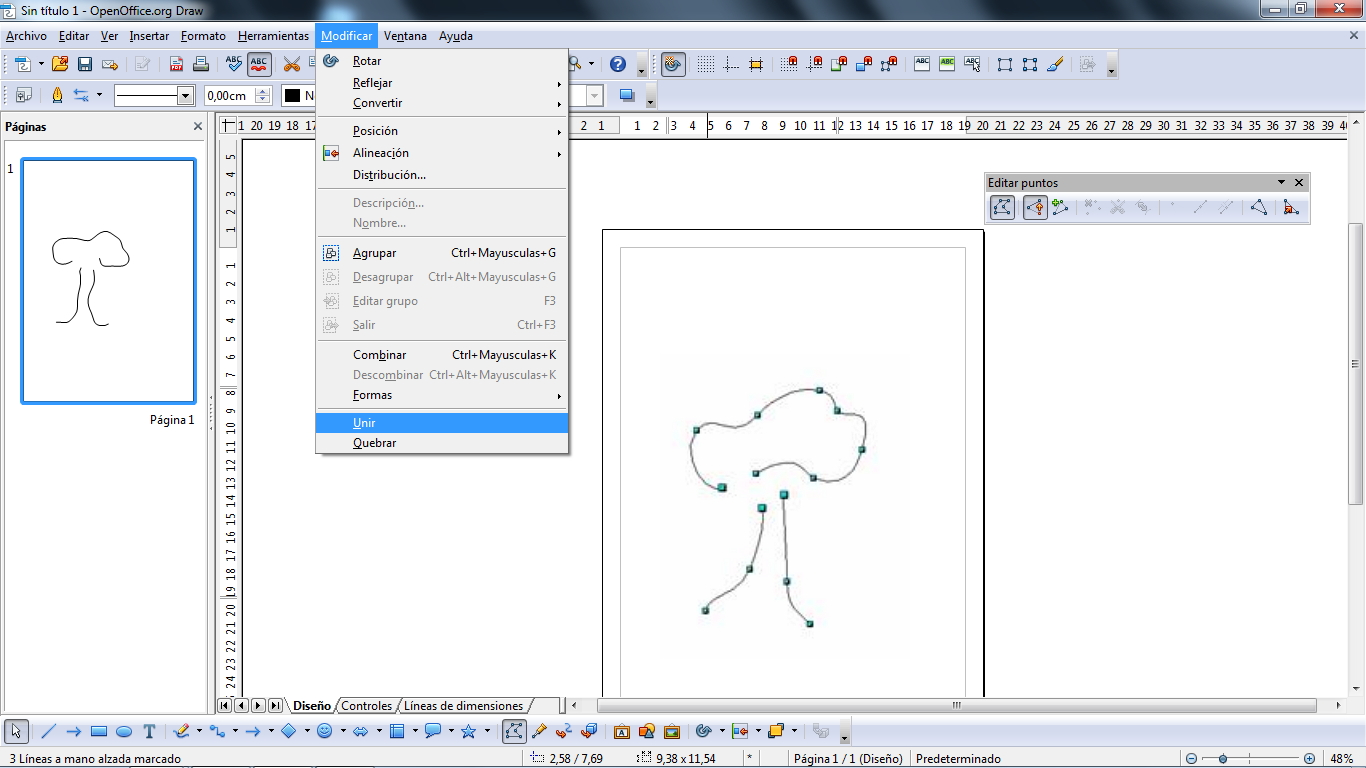Expand the New document dropdown arrow
The image size is (1366, 768).
coord(41,64)
